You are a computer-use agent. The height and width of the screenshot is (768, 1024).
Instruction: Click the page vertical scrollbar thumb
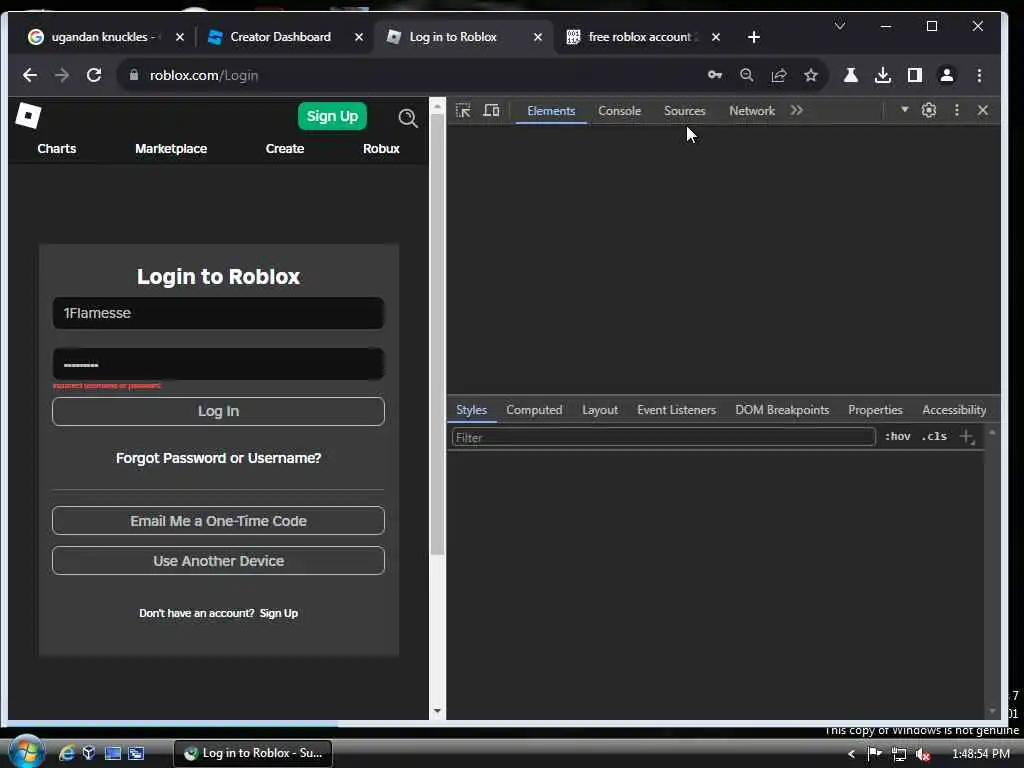click(437, 336)
